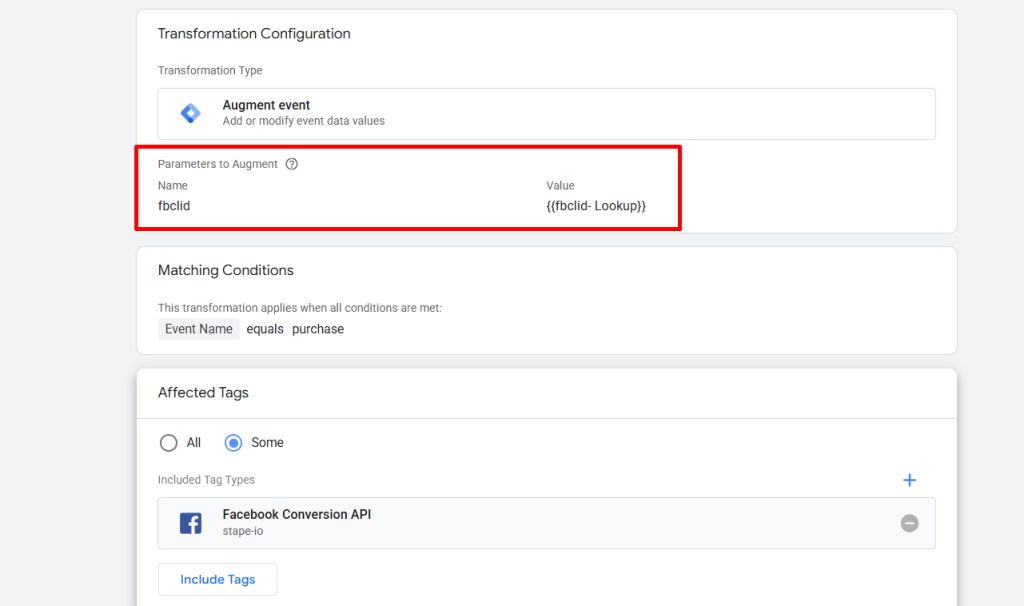Viewport: 1024px width, 606px height.
Task: Click the stape-io gallery label
Action: (x=245, y=531)
